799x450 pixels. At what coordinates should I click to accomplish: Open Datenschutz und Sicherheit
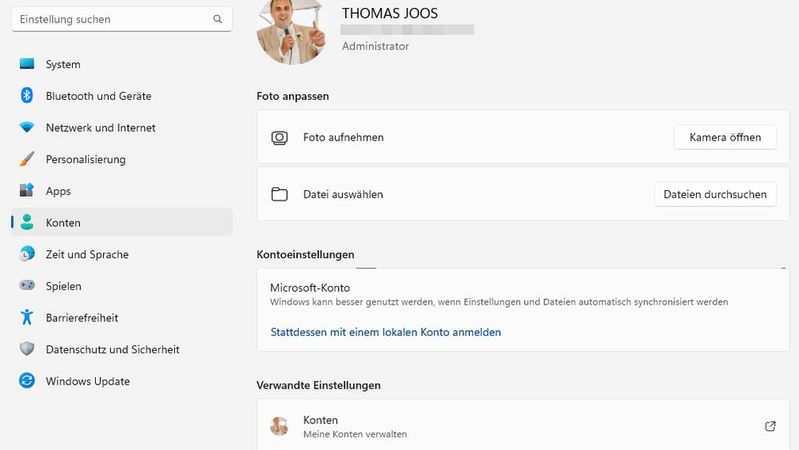point(122,349)
